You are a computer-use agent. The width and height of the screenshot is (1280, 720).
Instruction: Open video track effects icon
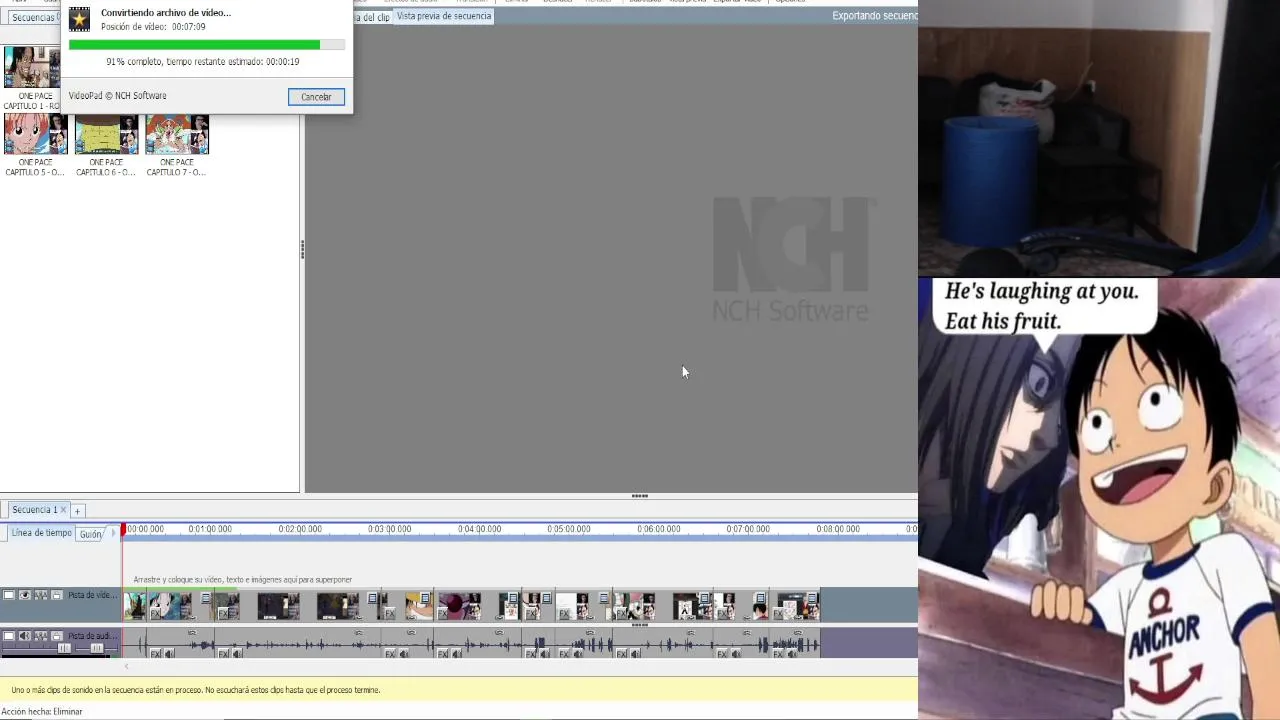41,595
